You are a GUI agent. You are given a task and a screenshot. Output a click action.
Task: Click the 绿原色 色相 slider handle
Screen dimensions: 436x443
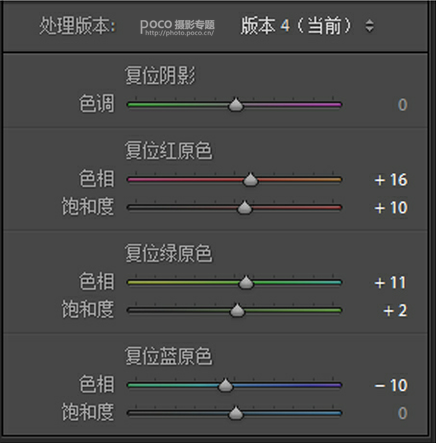tap(246, 282)
